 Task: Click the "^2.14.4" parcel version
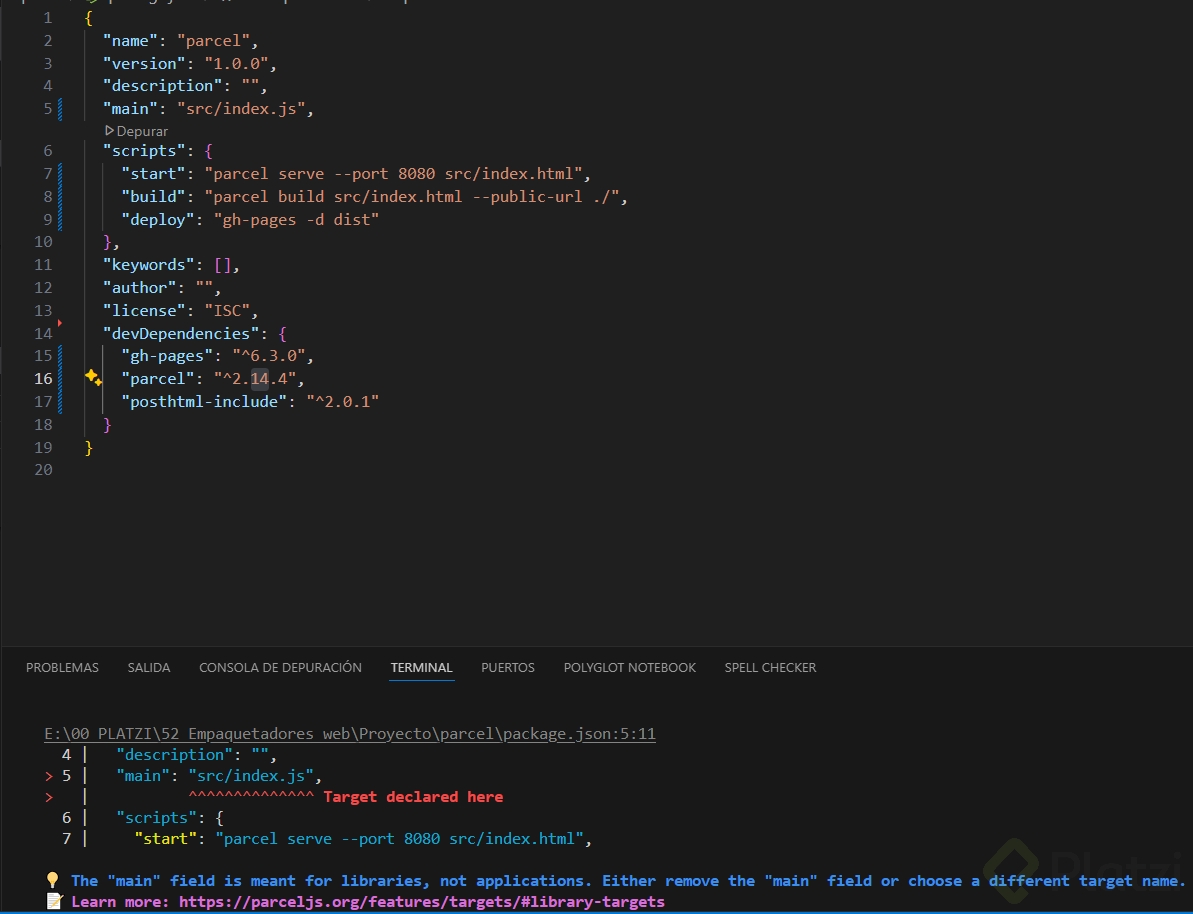255,378
